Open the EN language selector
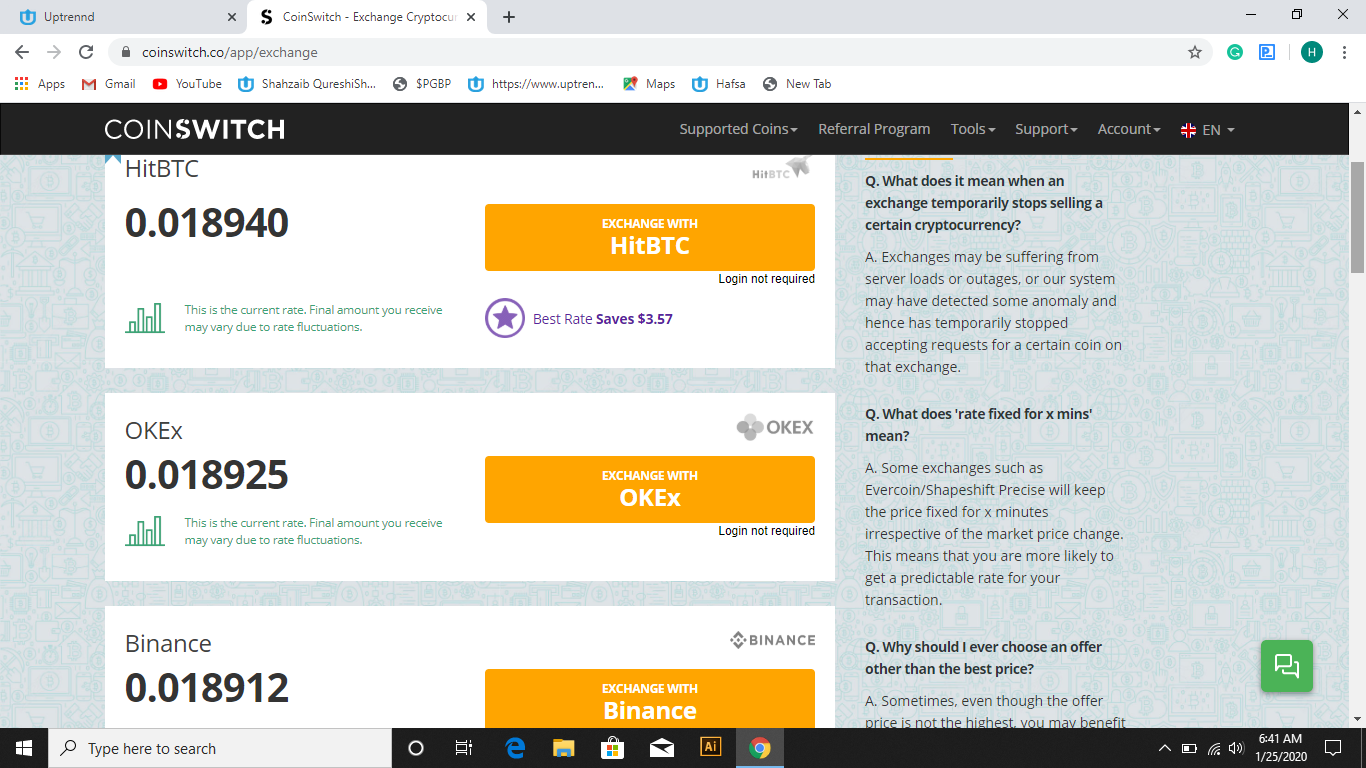1366x768 pixels. click(1208, 130)
